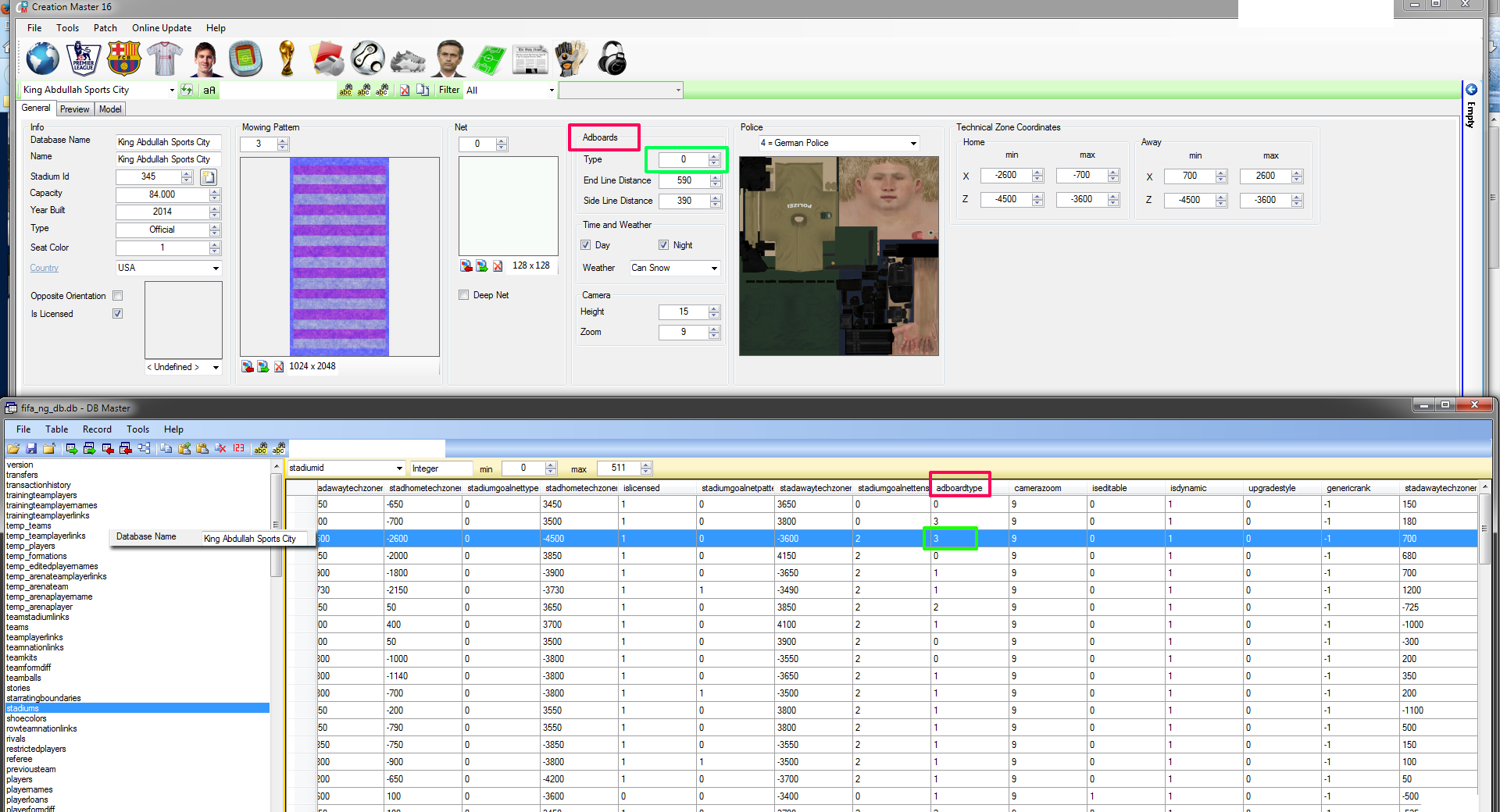Expand the Weather dropdown

[x=713, y=268]
